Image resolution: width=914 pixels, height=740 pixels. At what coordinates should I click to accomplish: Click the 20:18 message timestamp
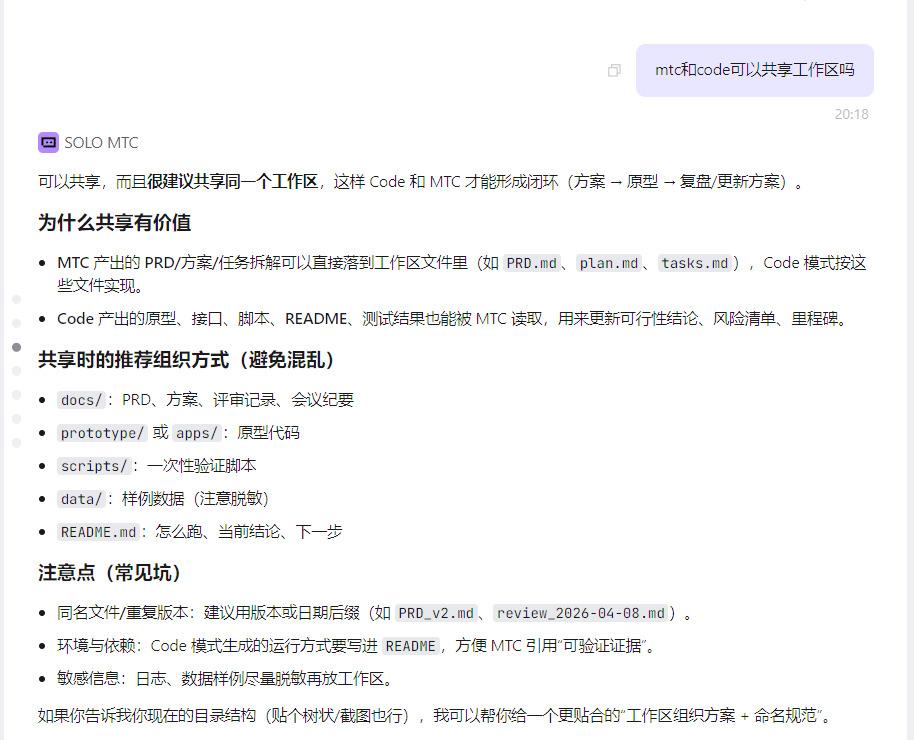pyautogui.click(x=851, y=114)
